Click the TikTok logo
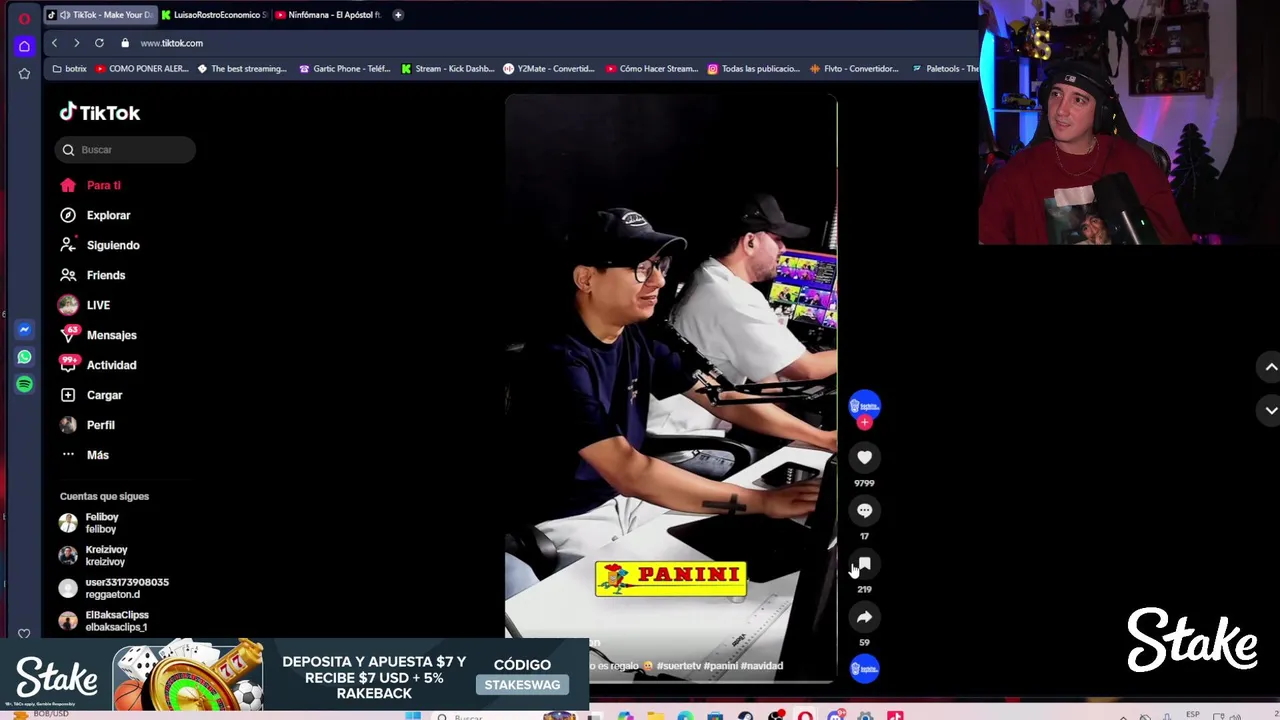 pyautogui.click(x=99, y=113)
